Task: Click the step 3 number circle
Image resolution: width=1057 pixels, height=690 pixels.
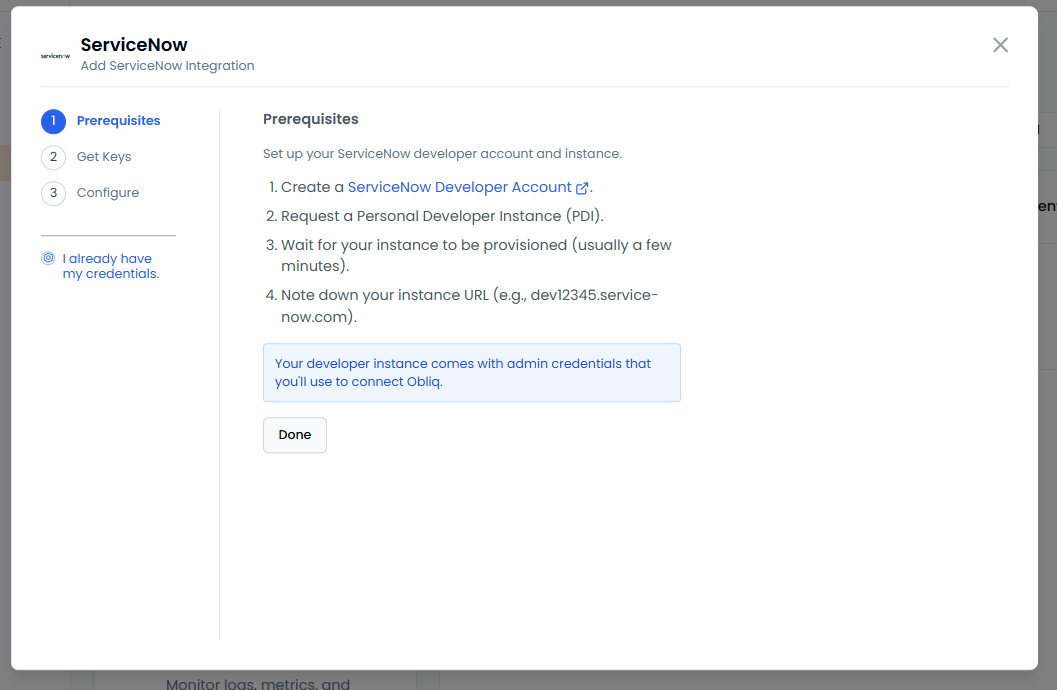Action: 53,193
